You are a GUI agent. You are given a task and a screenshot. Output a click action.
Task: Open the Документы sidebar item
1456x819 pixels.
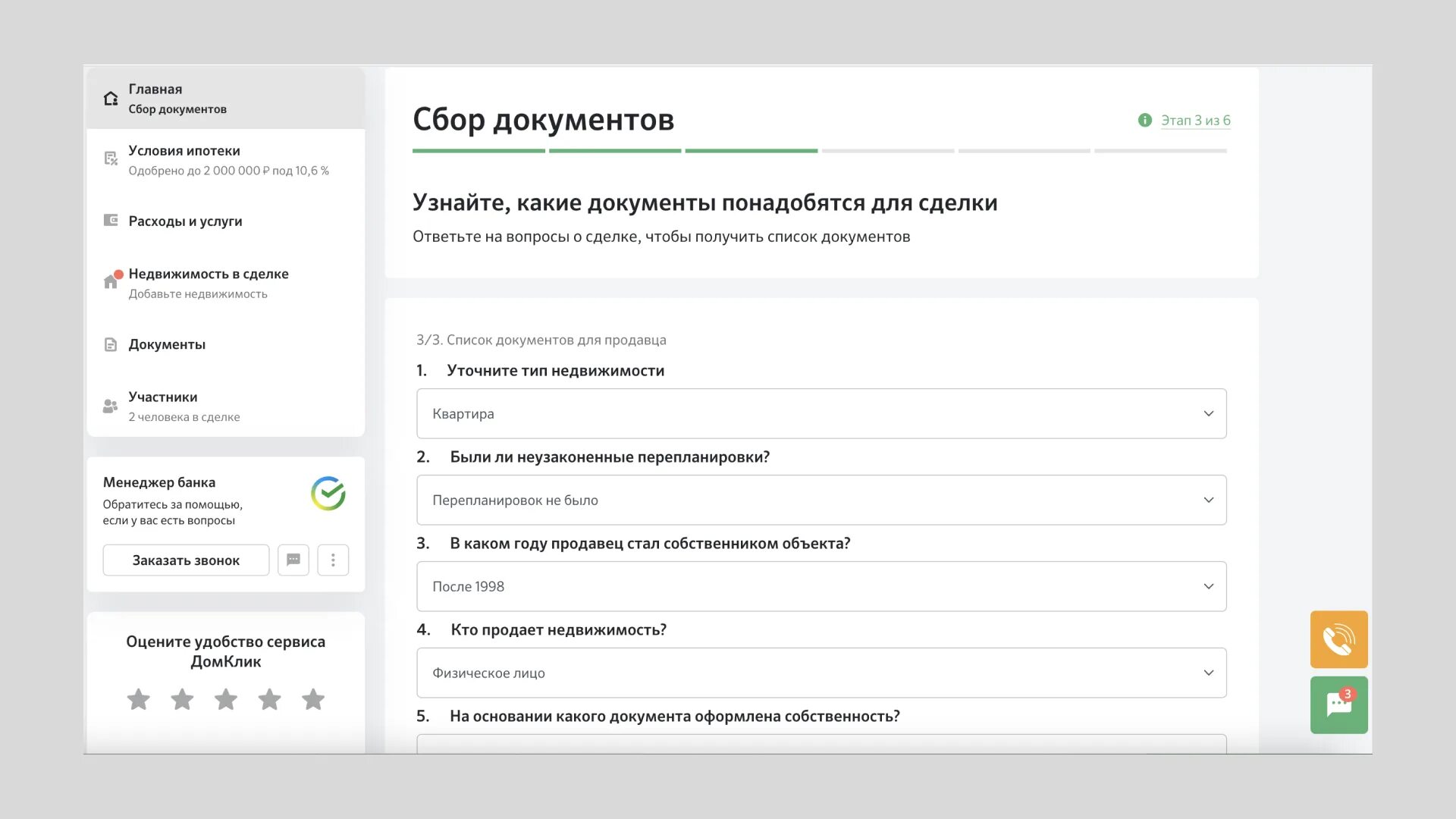pyautogui.click(x=226, y=344)
